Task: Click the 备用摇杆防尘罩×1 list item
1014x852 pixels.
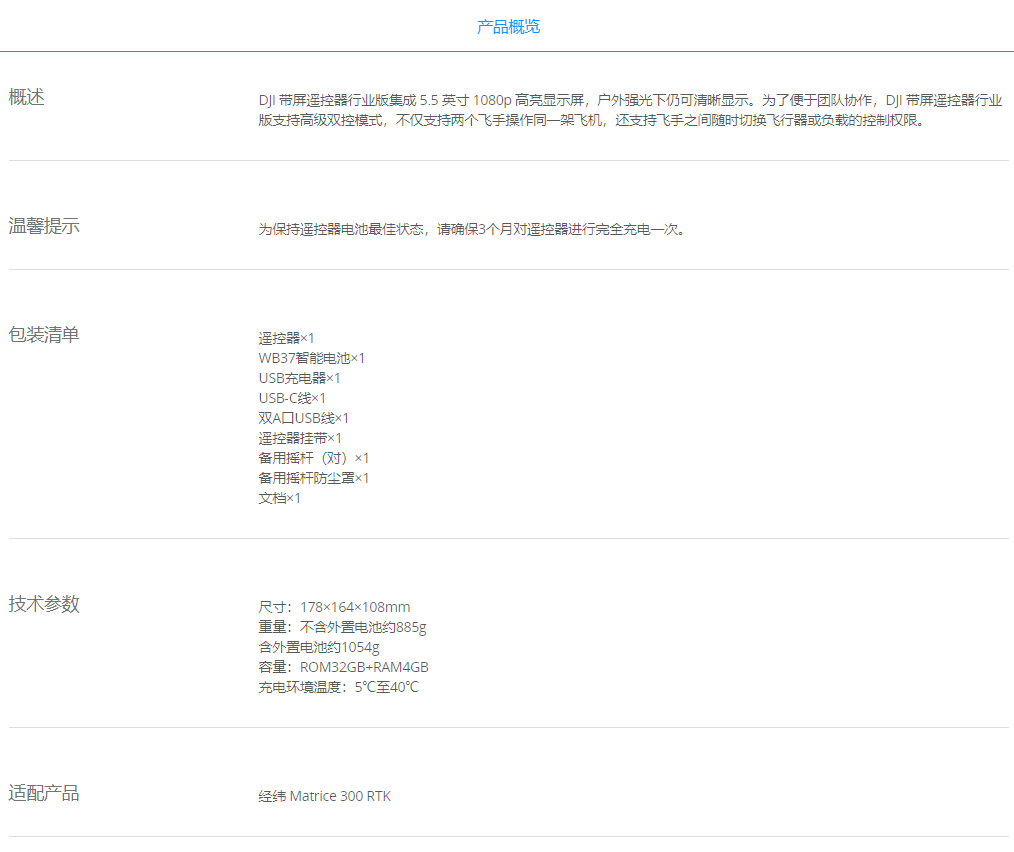Action: point(313,478)
